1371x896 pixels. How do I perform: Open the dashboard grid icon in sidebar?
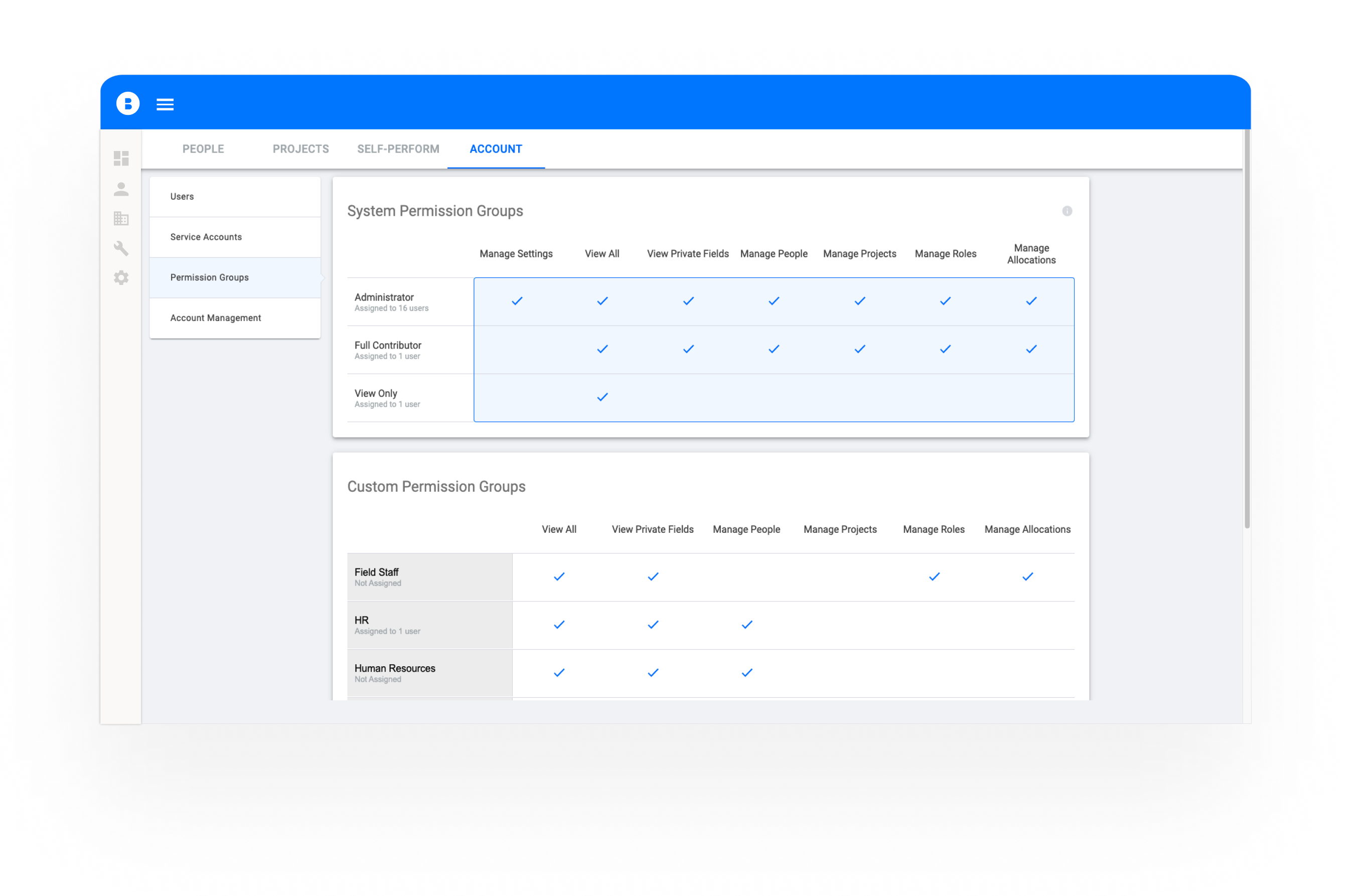(x=121, y=159)
